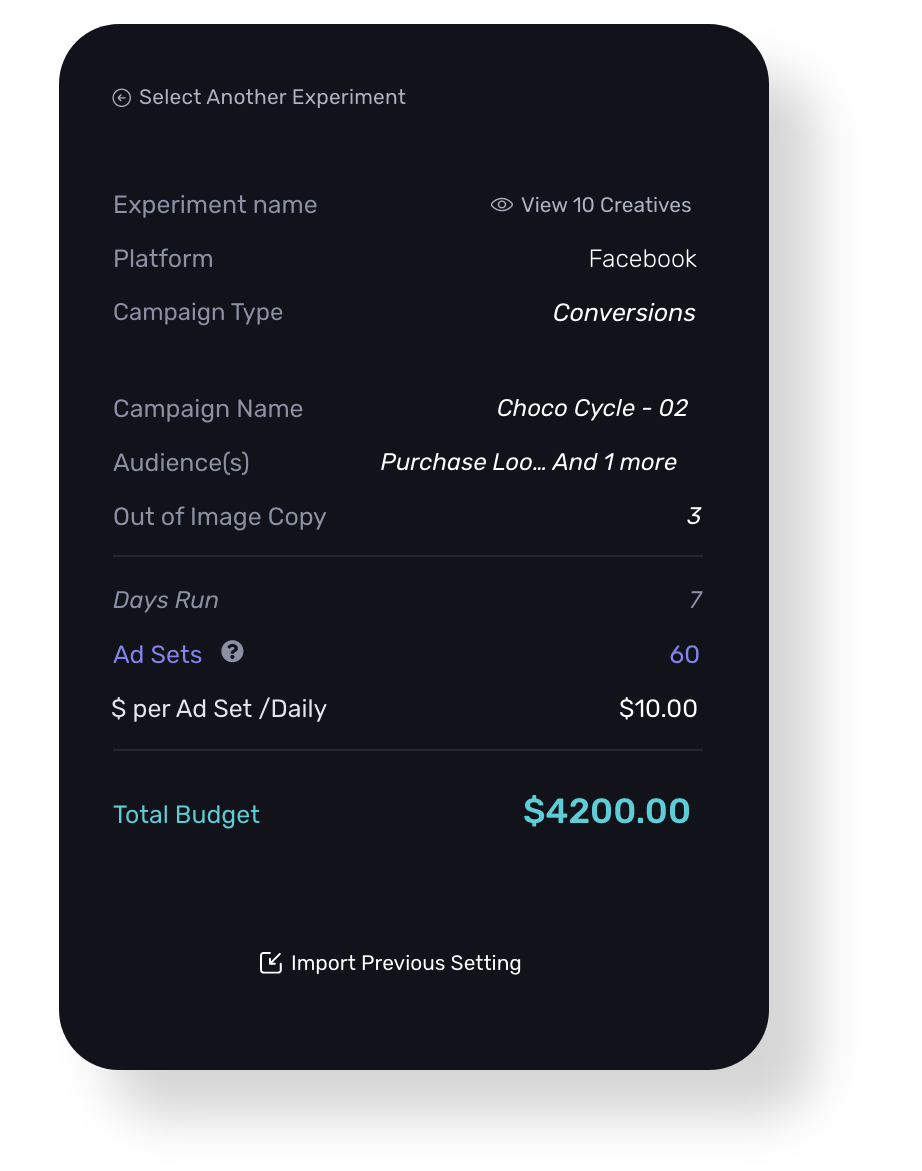Screen dimensions: 922x1171
Task: Open the Ad Sets help question mark
Action: pos(232,652)
